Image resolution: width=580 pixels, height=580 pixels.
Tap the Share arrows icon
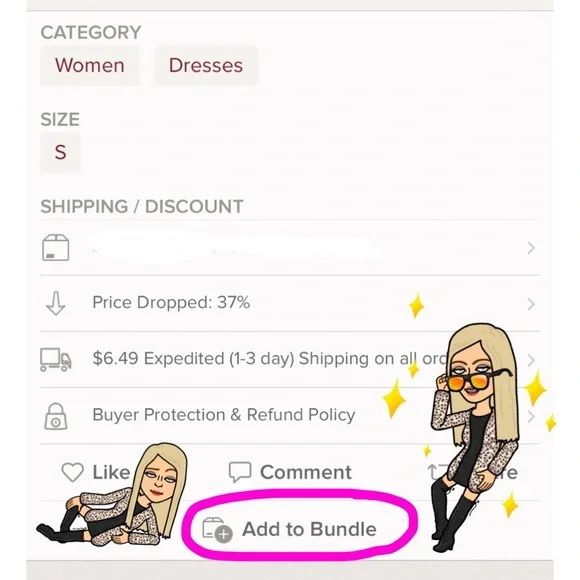[436, 472]
